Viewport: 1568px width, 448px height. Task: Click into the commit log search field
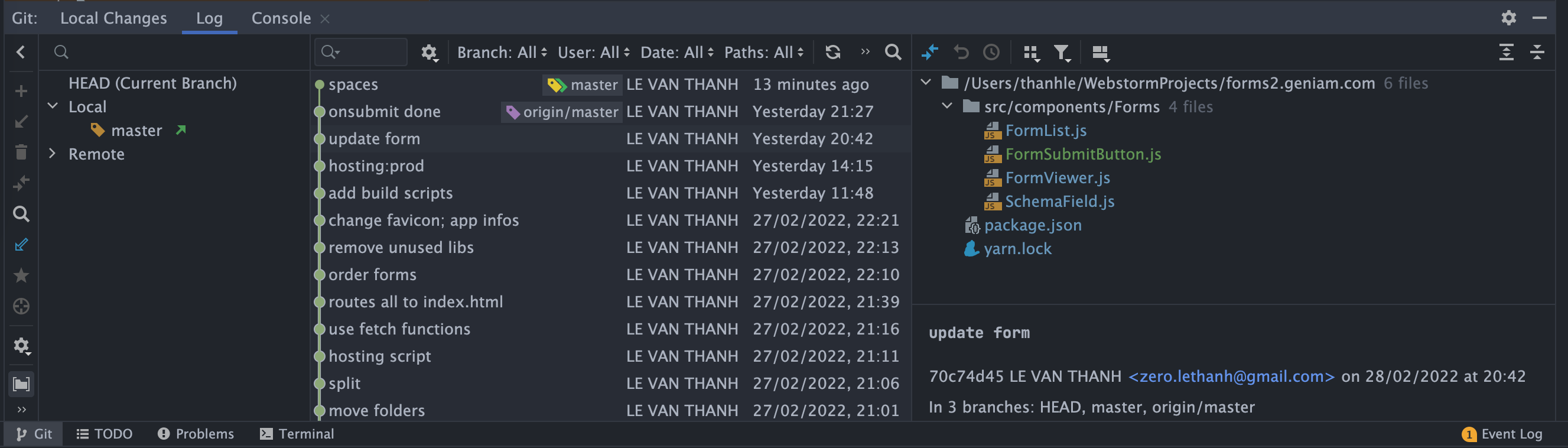(360, 53)
